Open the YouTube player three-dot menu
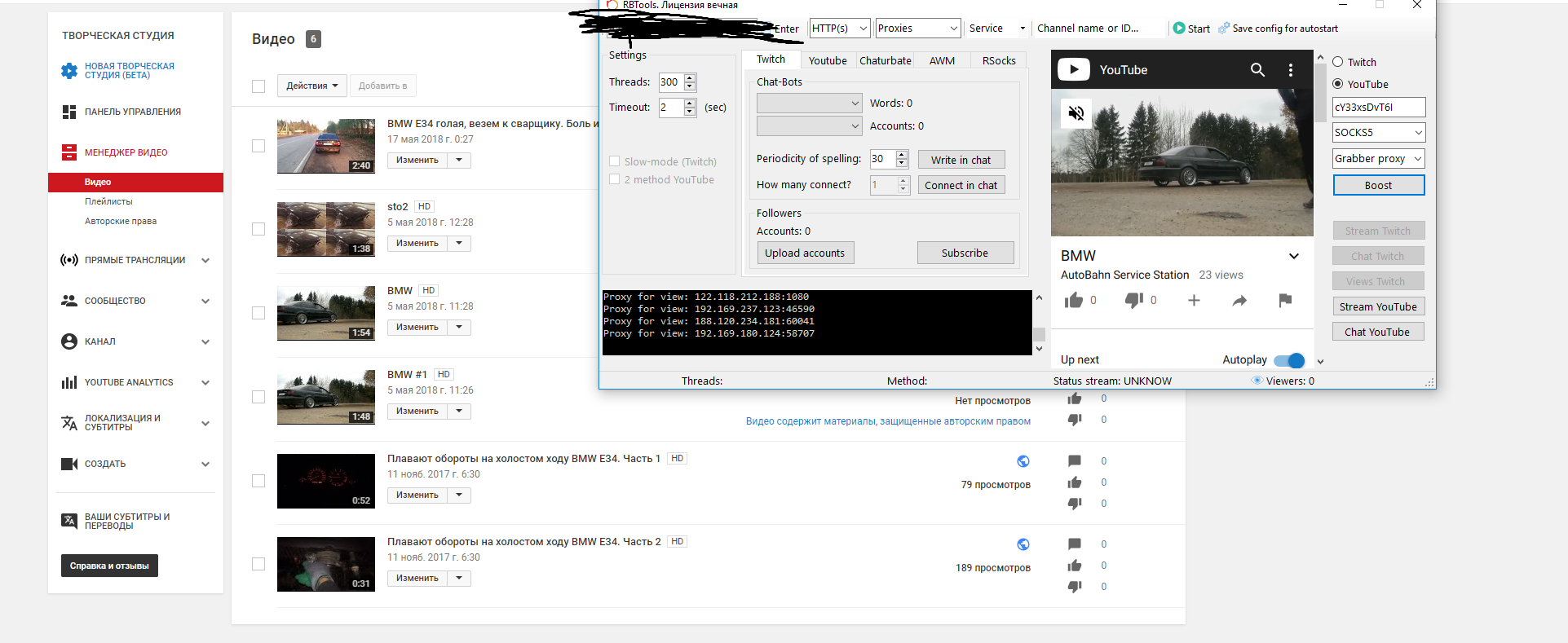The image size is (1568, 643). pos(1290,70)
